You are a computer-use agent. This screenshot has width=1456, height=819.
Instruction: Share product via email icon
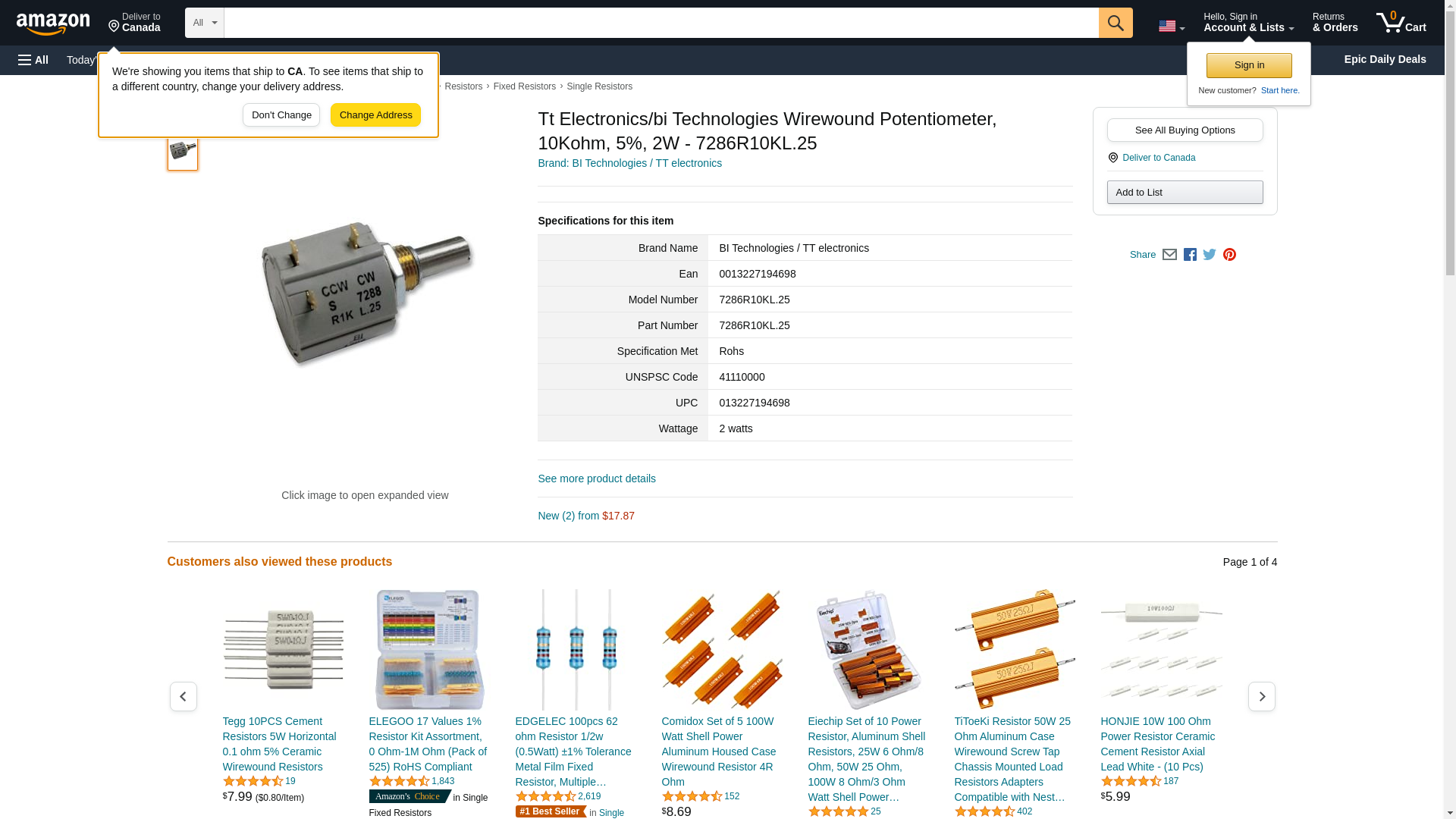pyautogui.click(x=1169, y=255)
